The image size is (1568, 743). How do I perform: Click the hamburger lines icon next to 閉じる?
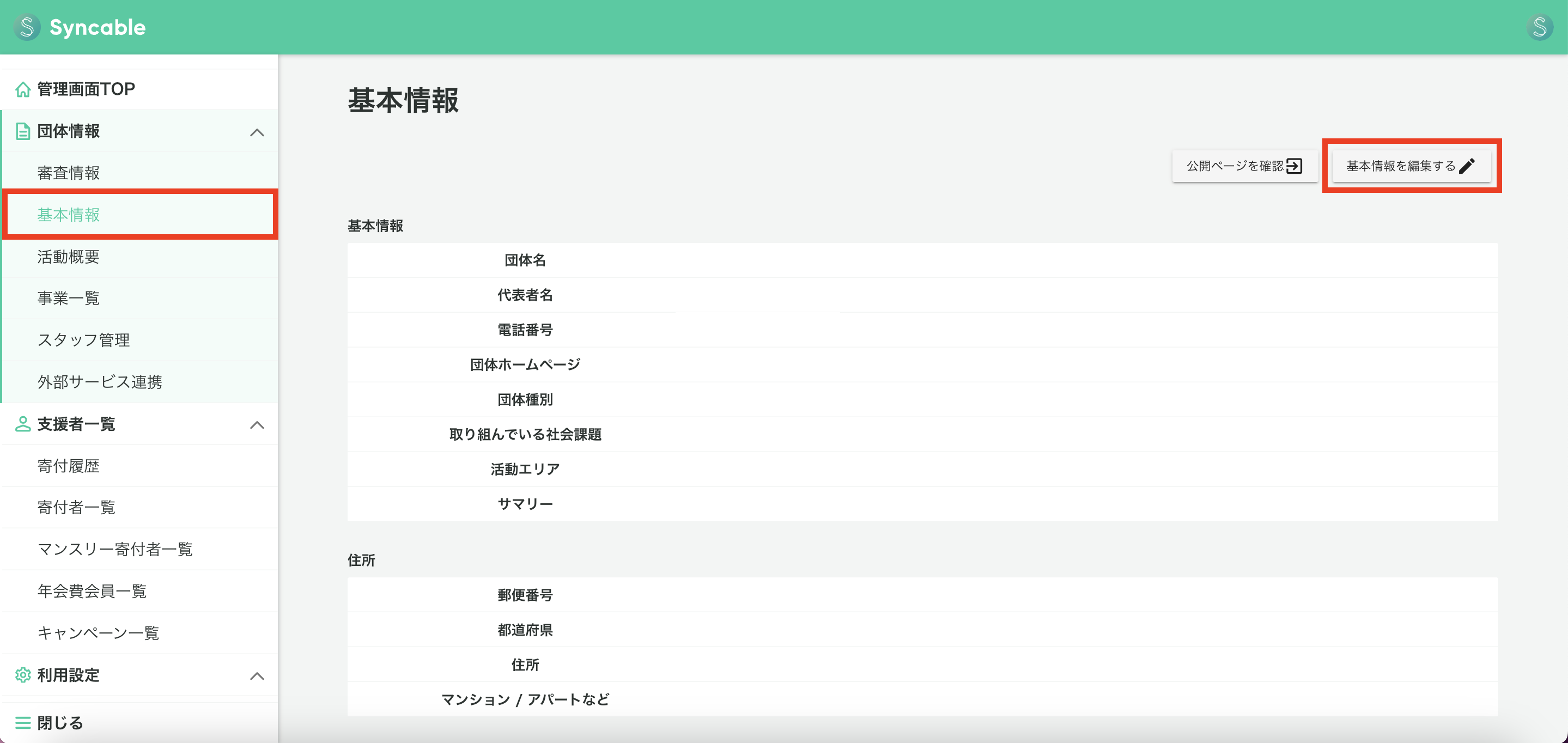point(23,722)
